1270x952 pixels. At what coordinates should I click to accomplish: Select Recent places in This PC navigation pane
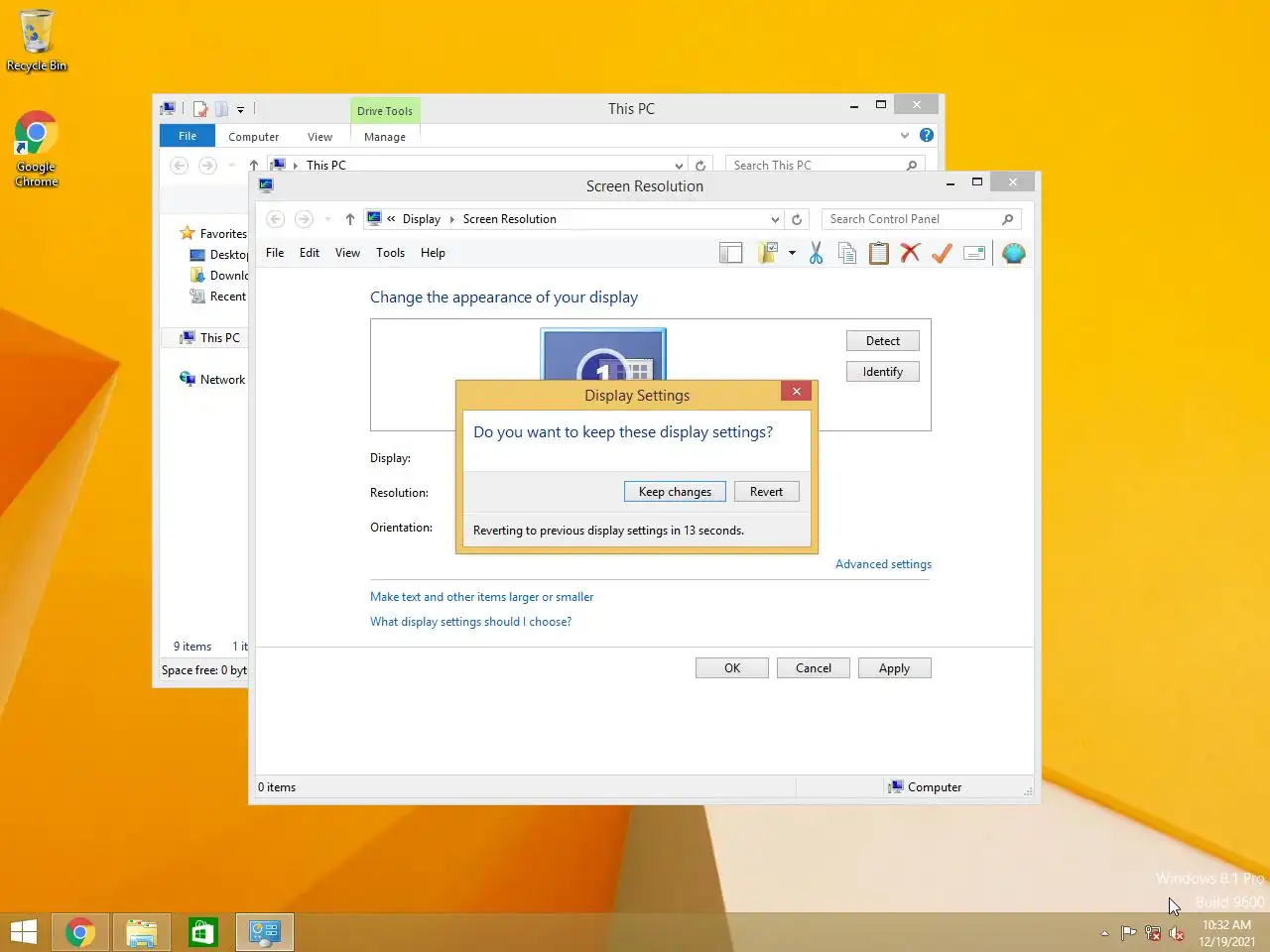[218, 297]
